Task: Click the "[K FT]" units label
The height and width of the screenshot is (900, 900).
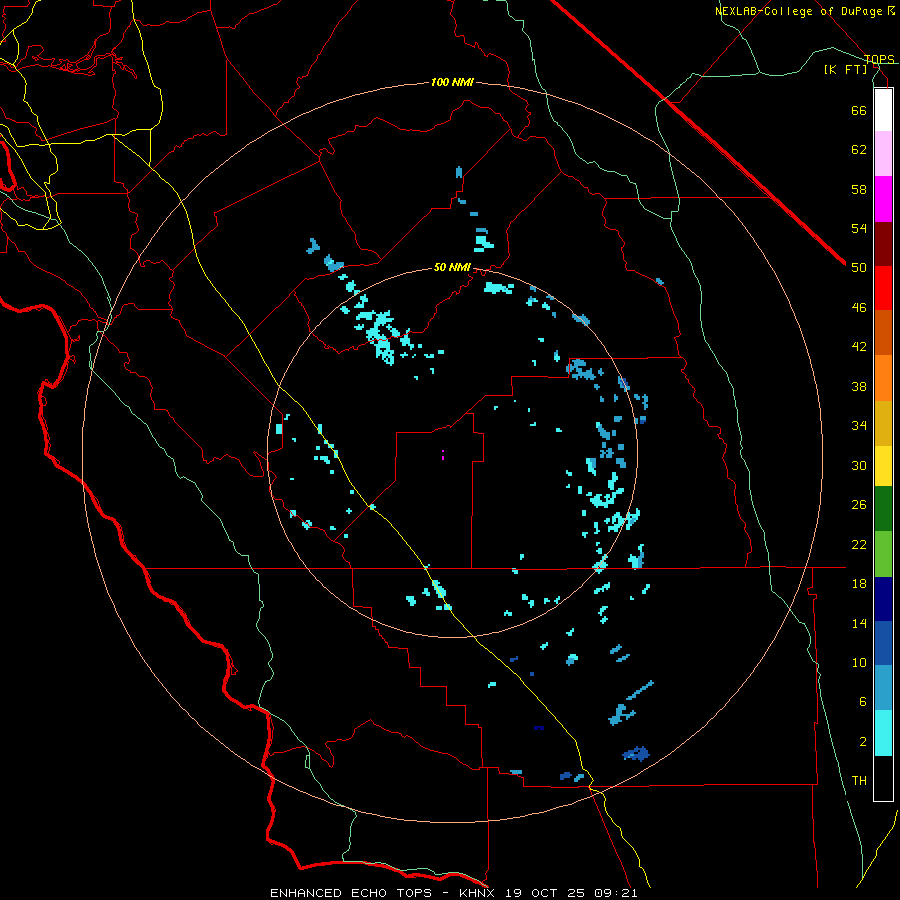Action: point(845,69)
